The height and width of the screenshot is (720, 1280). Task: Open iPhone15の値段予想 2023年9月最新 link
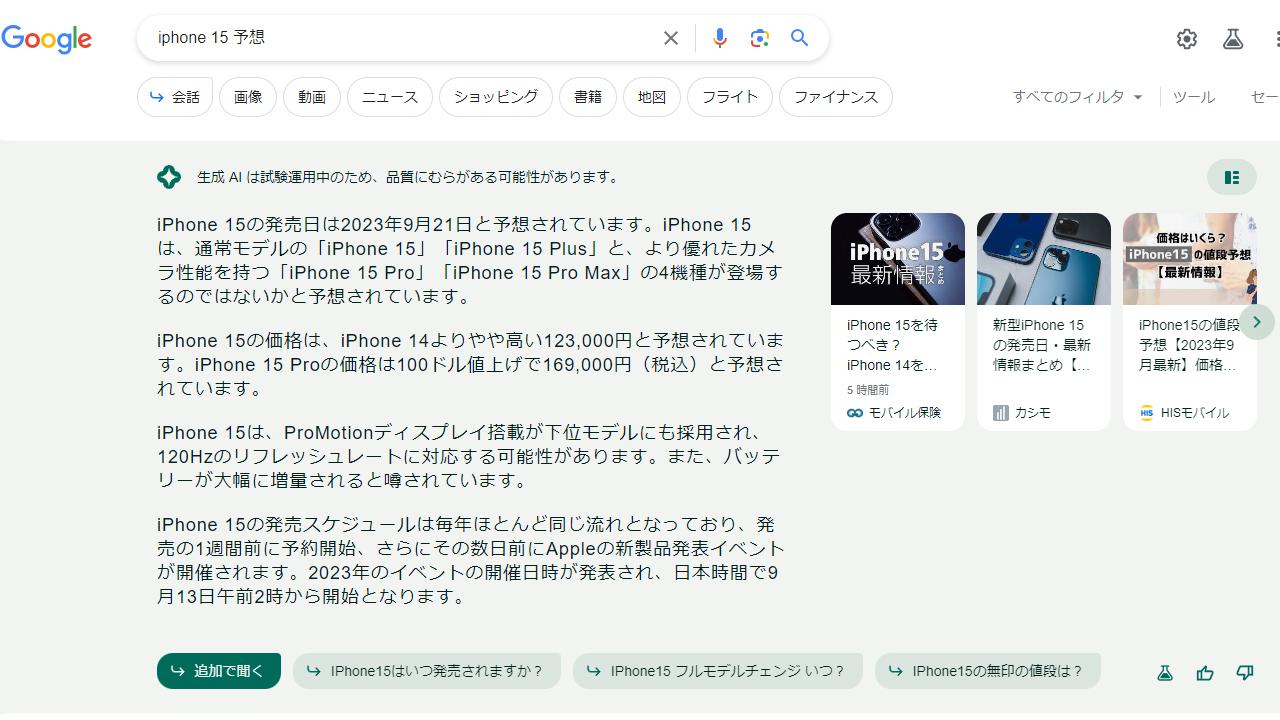[1188, 345]
